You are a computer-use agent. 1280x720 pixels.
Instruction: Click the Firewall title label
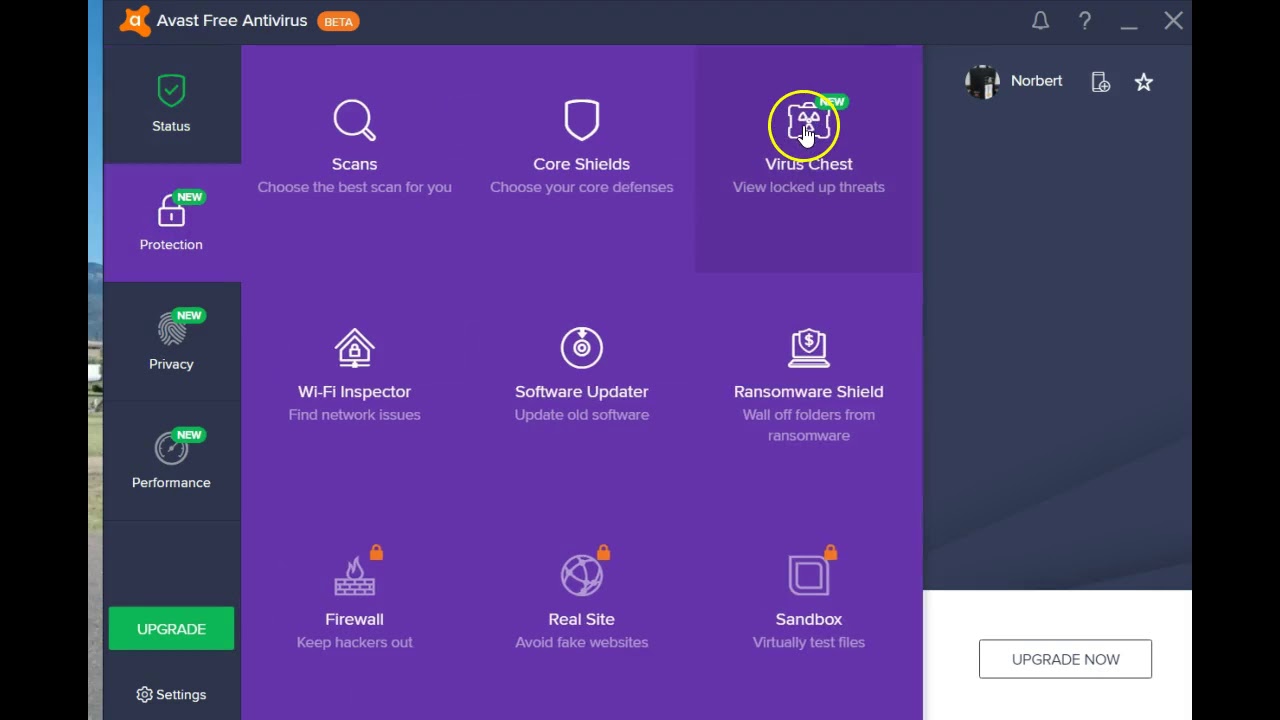(x=354, y=619)
